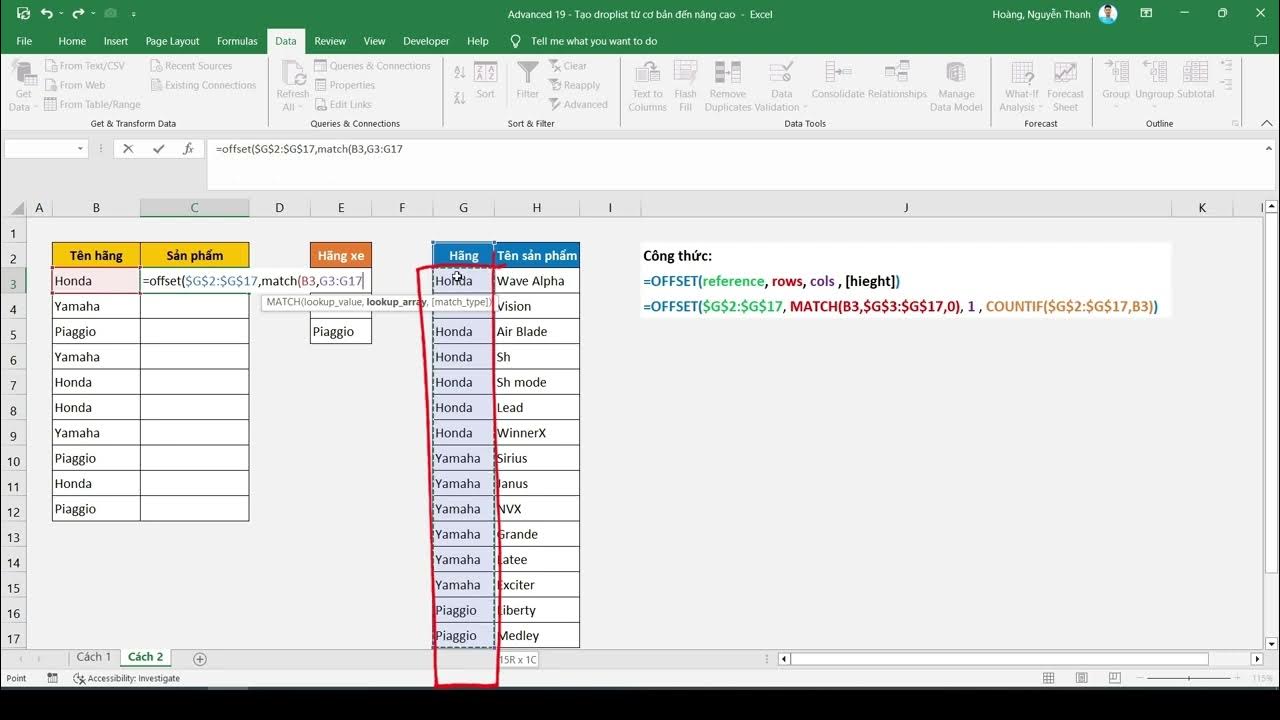1280x720 pixels.
Task: Open the Queries & Connections pane
Action: point(372,66)
